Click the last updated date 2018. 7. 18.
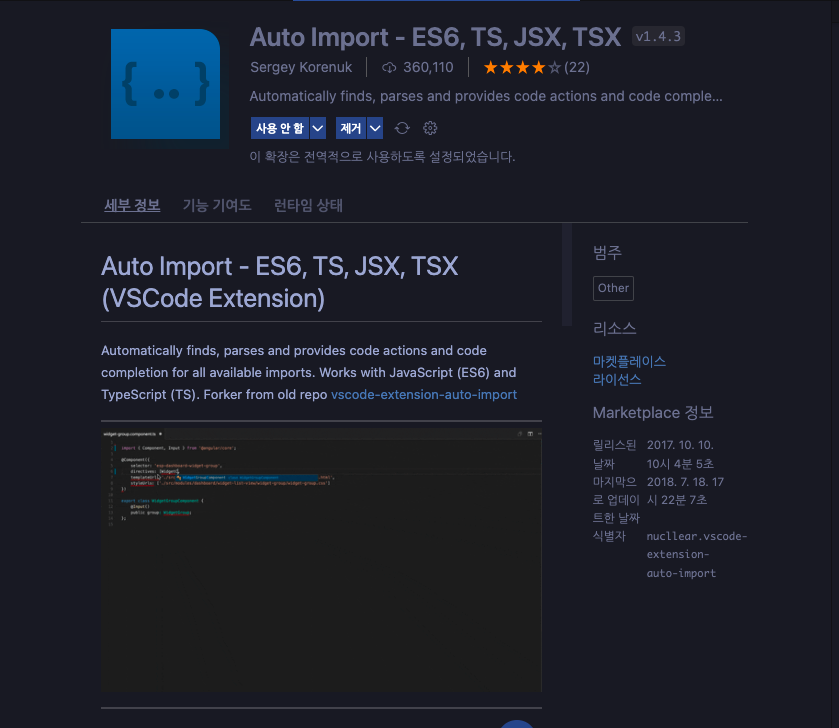 pos(685,491)
